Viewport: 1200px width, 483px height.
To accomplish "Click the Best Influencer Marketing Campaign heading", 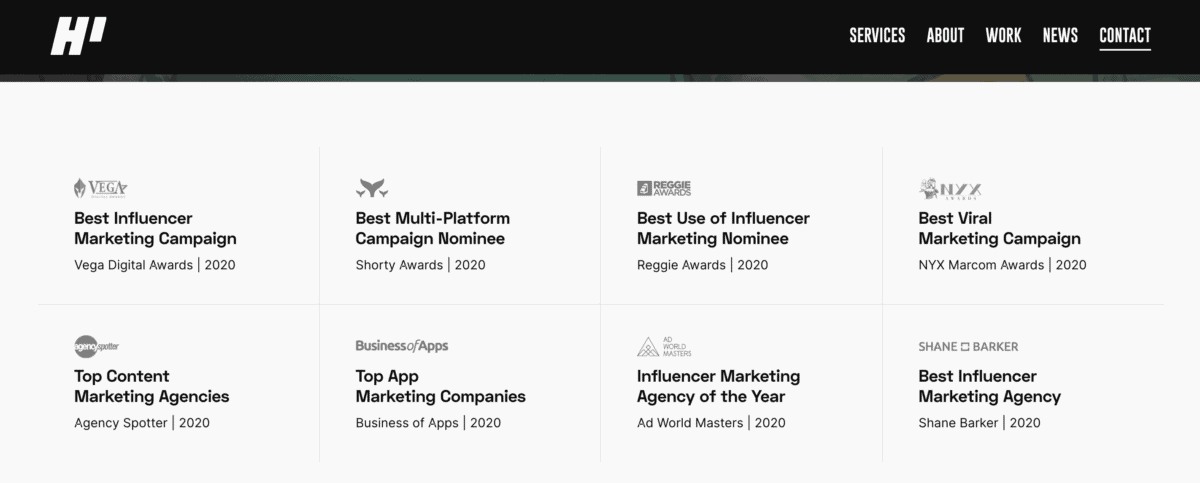I will (x=155, y=228).
